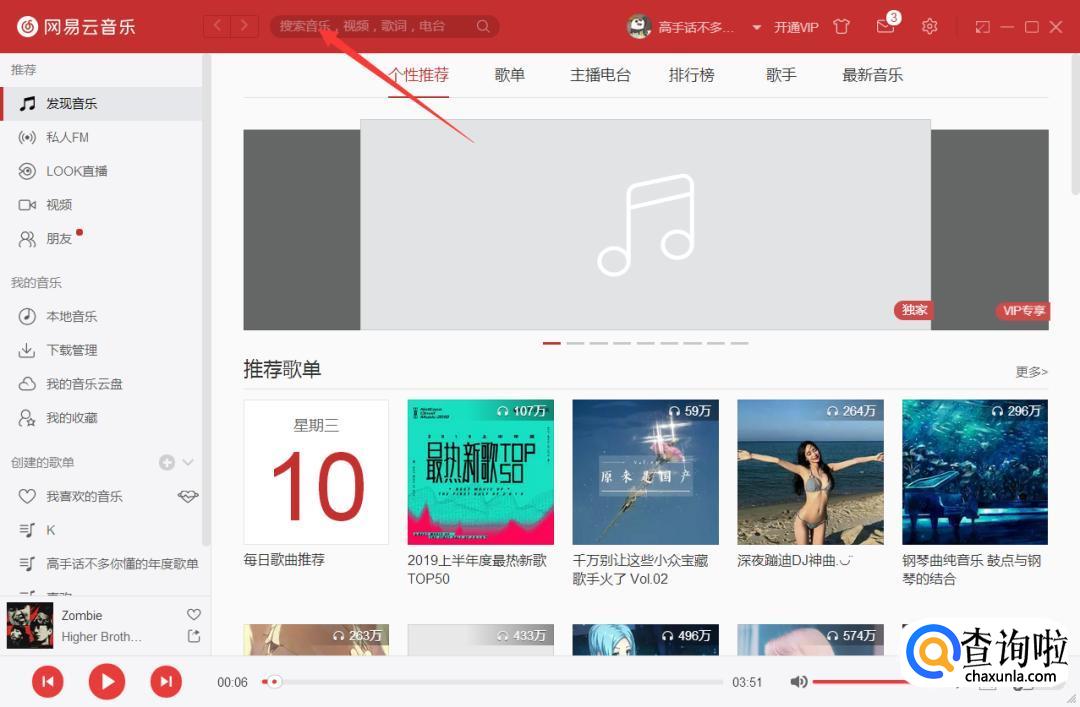Click the play button

[x=107, y=682]
